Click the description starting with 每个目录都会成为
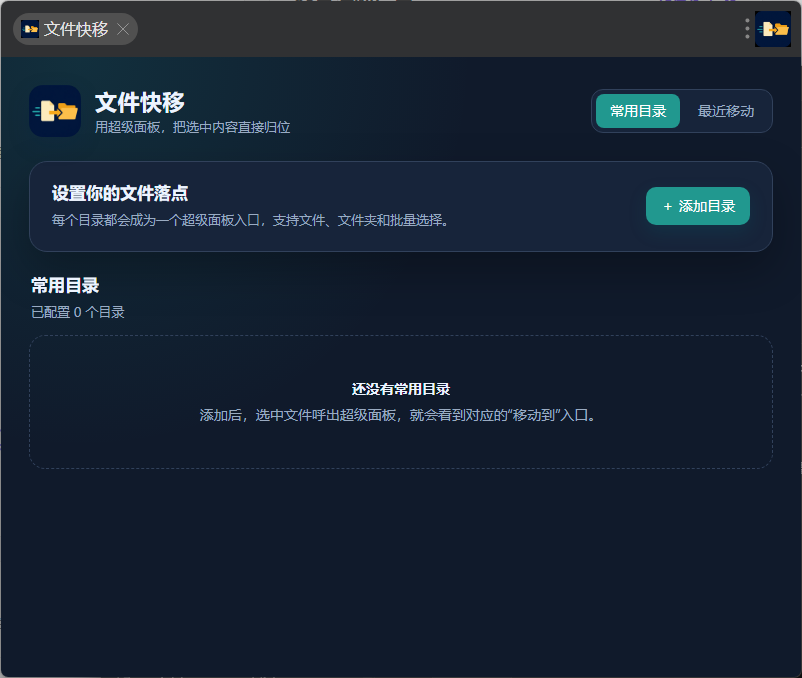This screenshot has height=678, width=802. [x=250, y=220]
